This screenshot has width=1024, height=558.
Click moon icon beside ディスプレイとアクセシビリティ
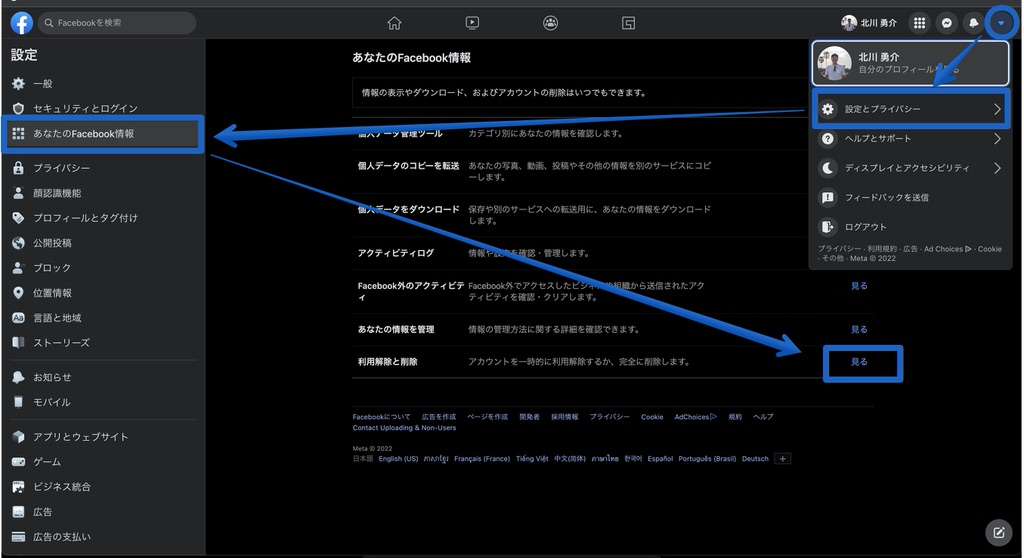click(x=827, y=168)
